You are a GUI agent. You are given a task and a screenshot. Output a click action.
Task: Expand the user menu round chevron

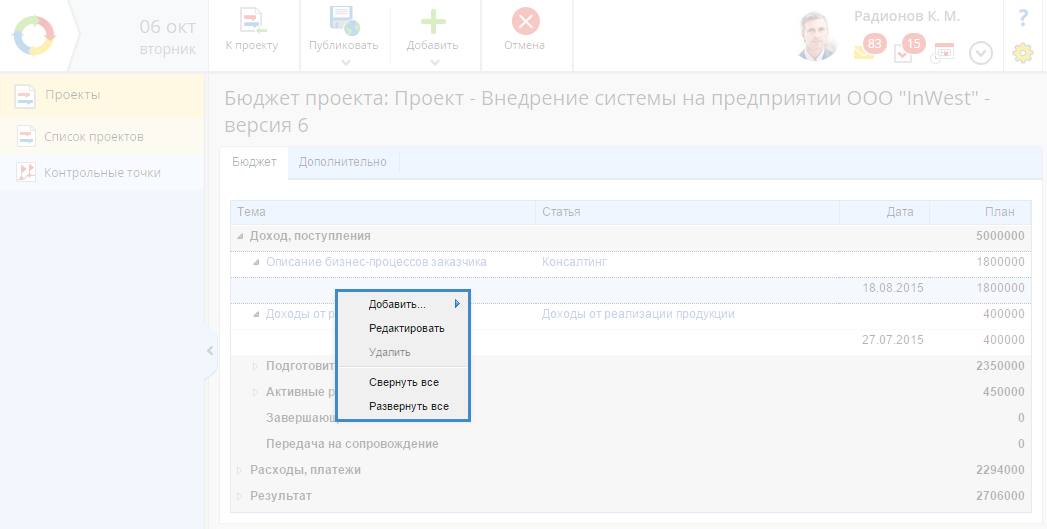pos(981,53)
